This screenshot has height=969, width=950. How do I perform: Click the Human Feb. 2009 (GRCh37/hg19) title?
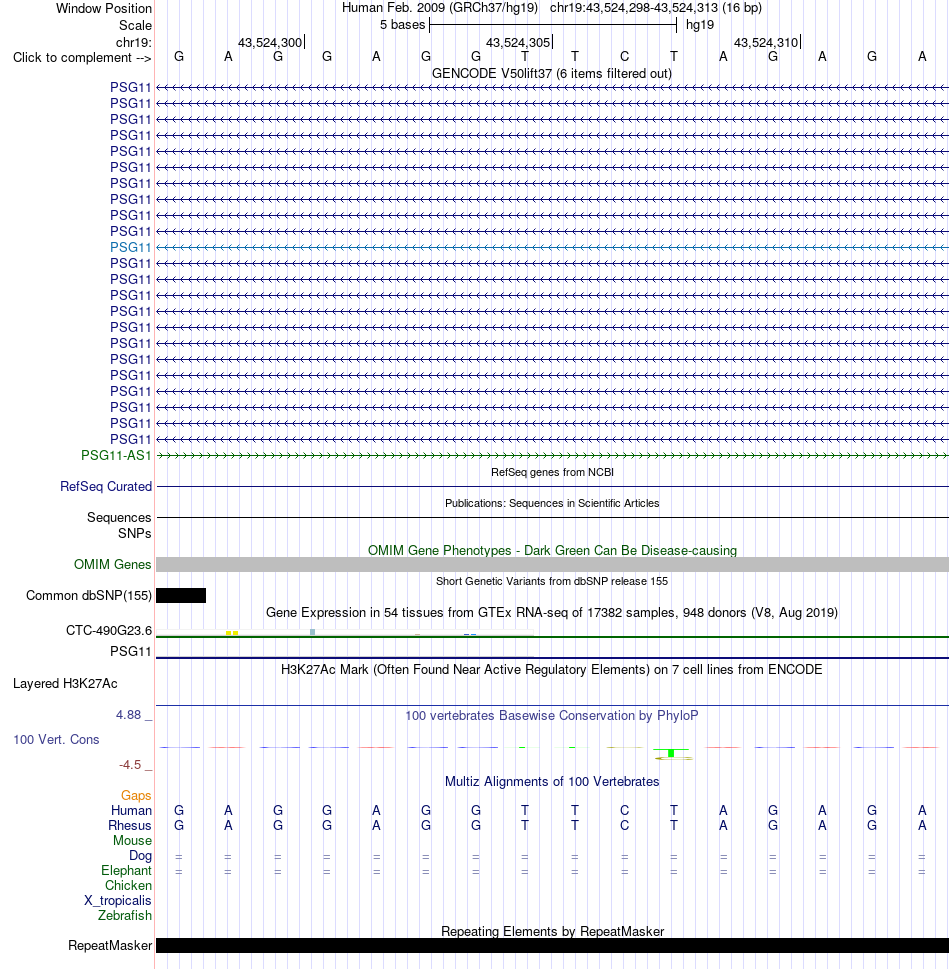point(440,8)
